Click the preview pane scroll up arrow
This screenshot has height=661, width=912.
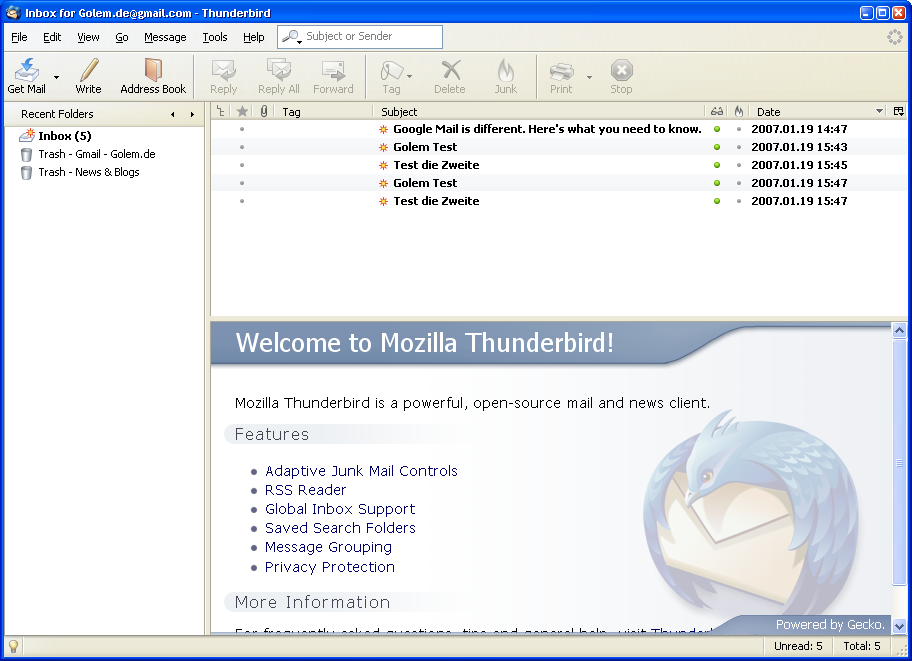pos(899,330)
